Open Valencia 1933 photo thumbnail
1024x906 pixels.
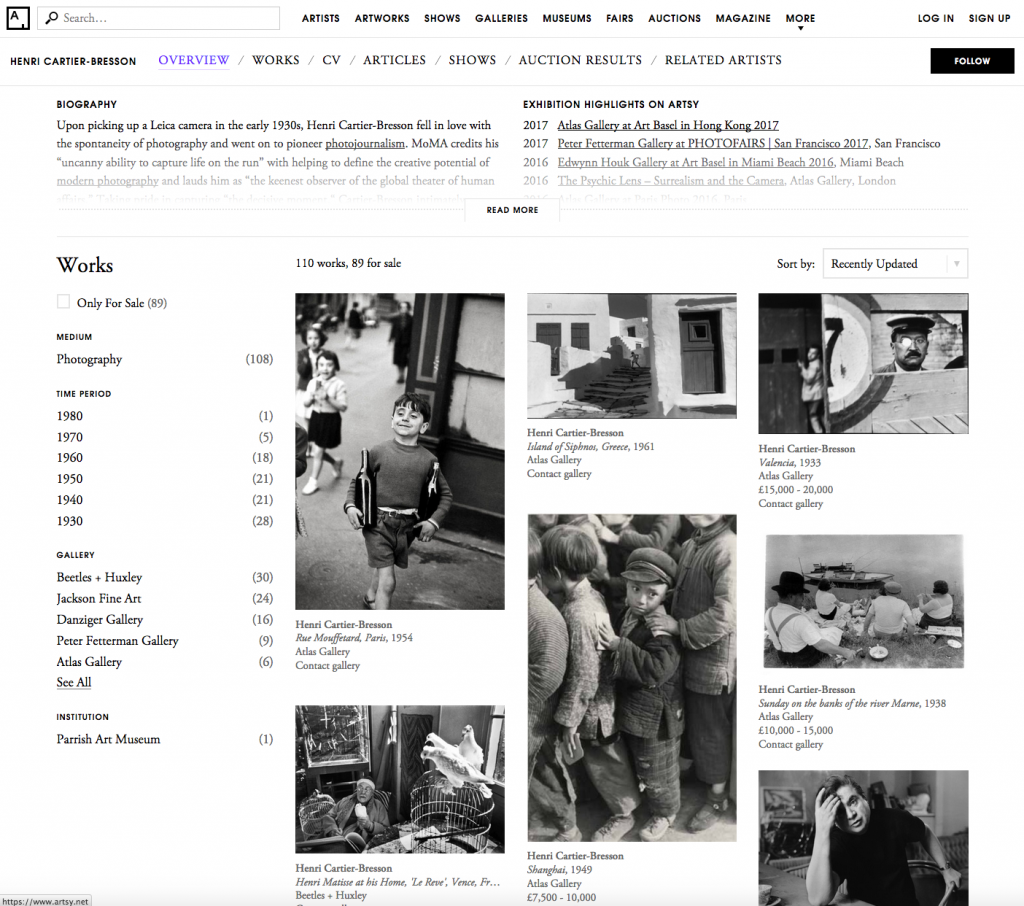point(863,363)
